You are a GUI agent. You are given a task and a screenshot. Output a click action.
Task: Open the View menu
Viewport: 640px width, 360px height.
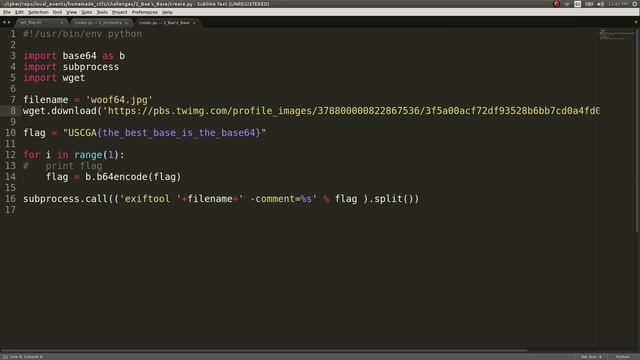71,12
